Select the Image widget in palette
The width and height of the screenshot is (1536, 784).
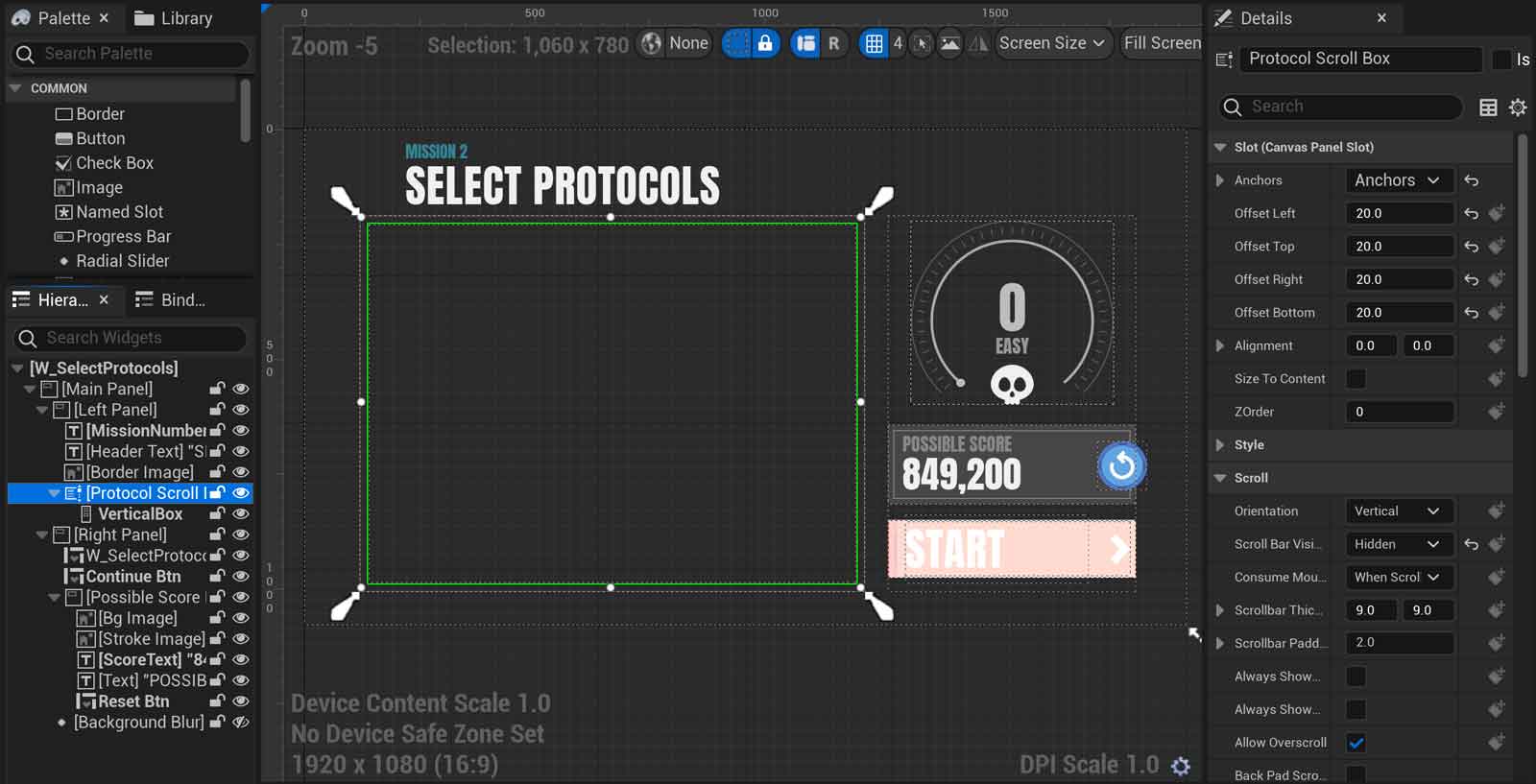[88, 188]
